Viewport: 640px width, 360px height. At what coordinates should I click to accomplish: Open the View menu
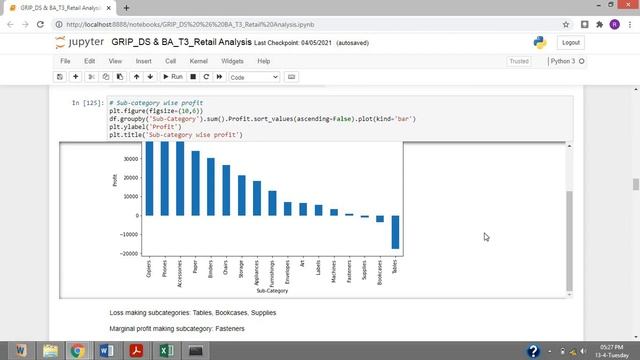tap(115, 61)
